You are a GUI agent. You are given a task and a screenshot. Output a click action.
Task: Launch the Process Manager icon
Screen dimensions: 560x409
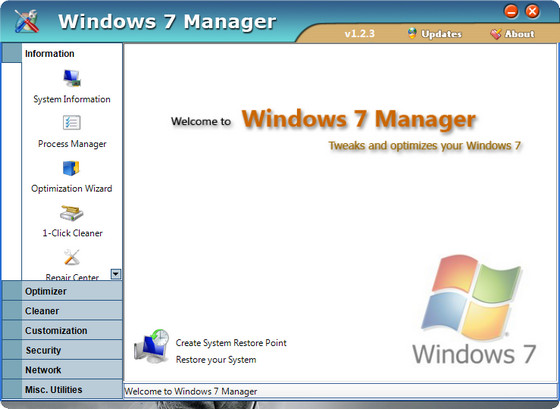click(72, 123)
